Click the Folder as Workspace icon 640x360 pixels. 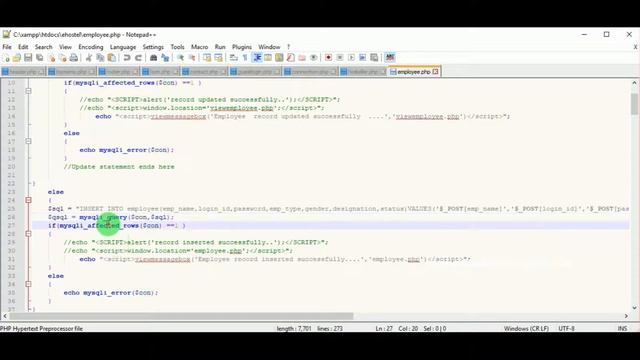[302, 58]
